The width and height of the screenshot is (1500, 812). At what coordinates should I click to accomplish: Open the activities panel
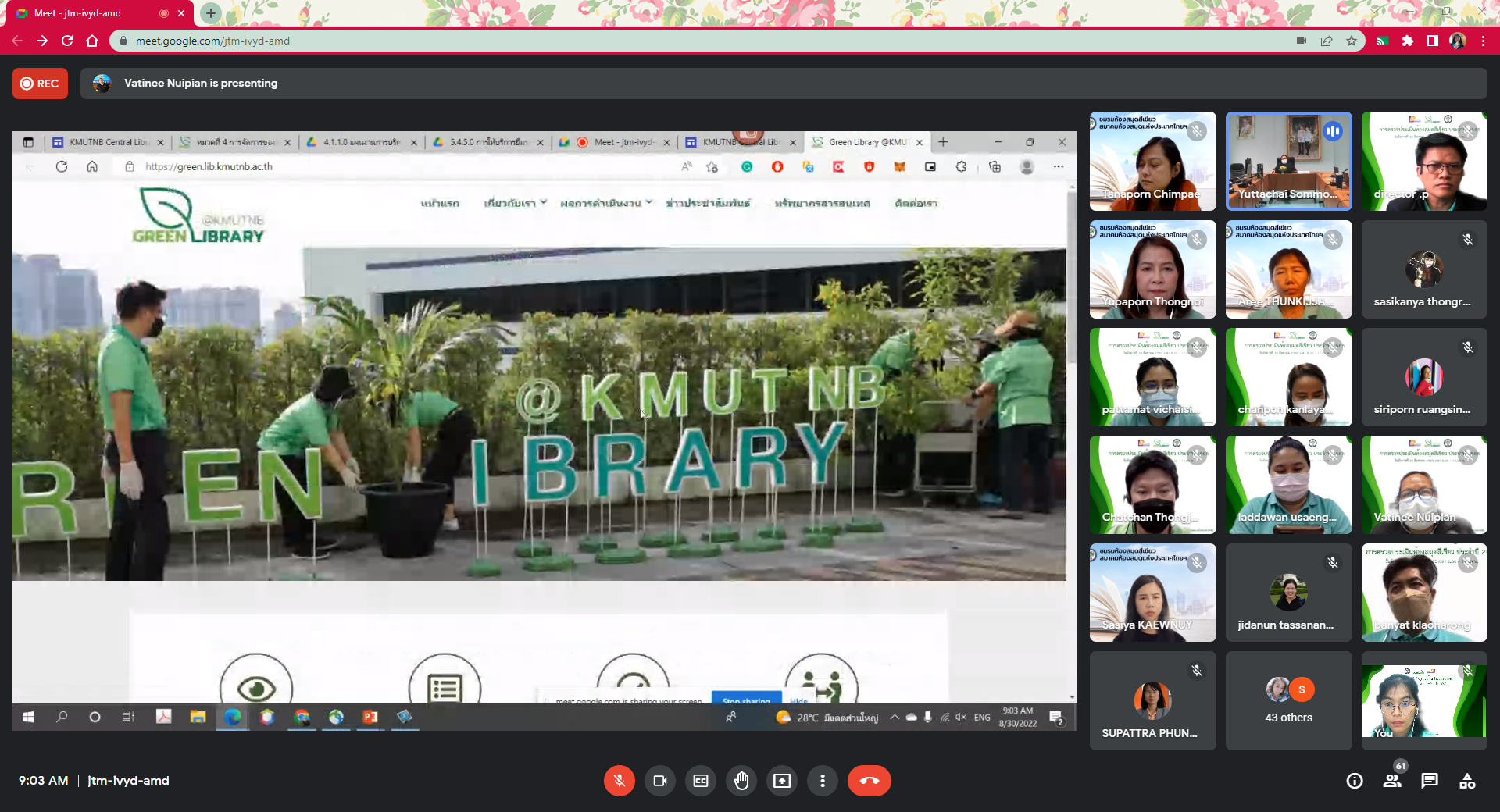[x=1467, y=781]
